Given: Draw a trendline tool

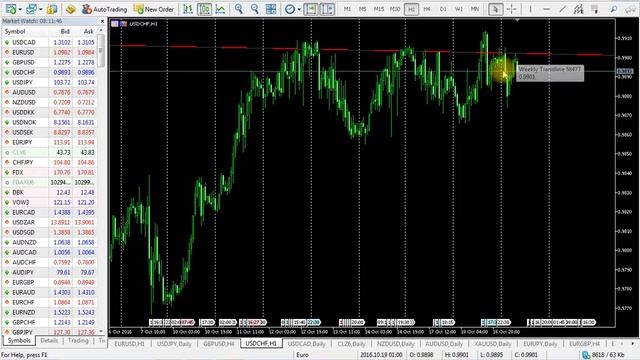Looking at the screenshot, I should [562, 9].
